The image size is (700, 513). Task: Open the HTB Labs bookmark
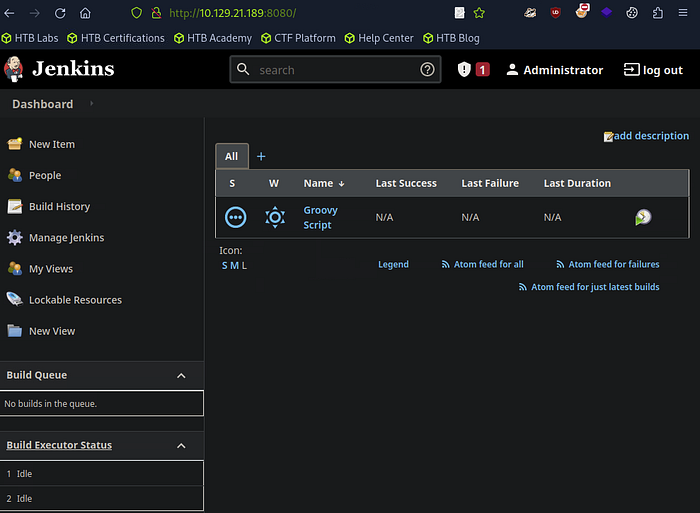[x=30, y=38]
